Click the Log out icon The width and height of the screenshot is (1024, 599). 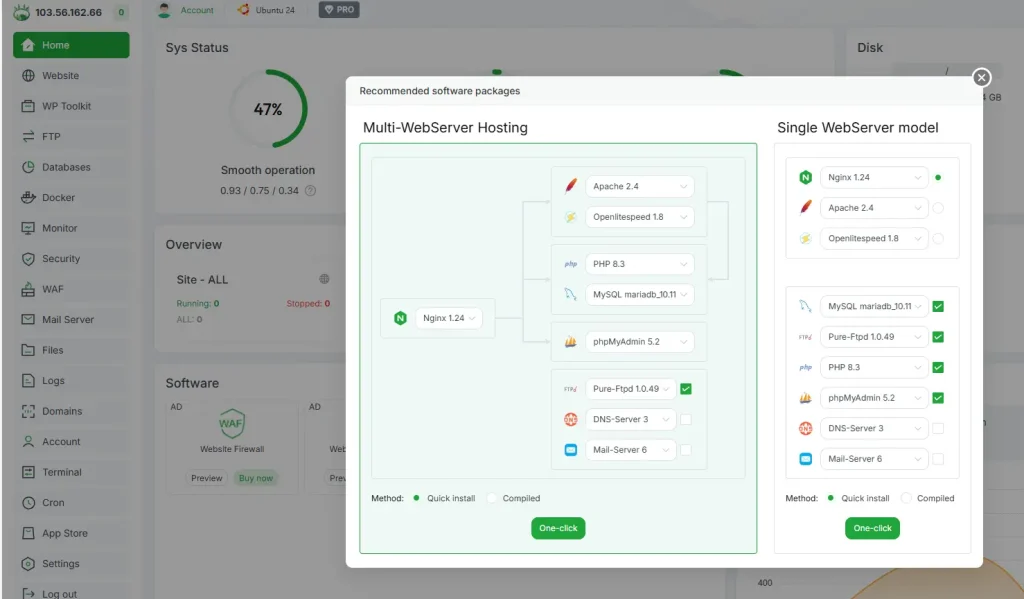pyautogui.click(x=28, y=593)
